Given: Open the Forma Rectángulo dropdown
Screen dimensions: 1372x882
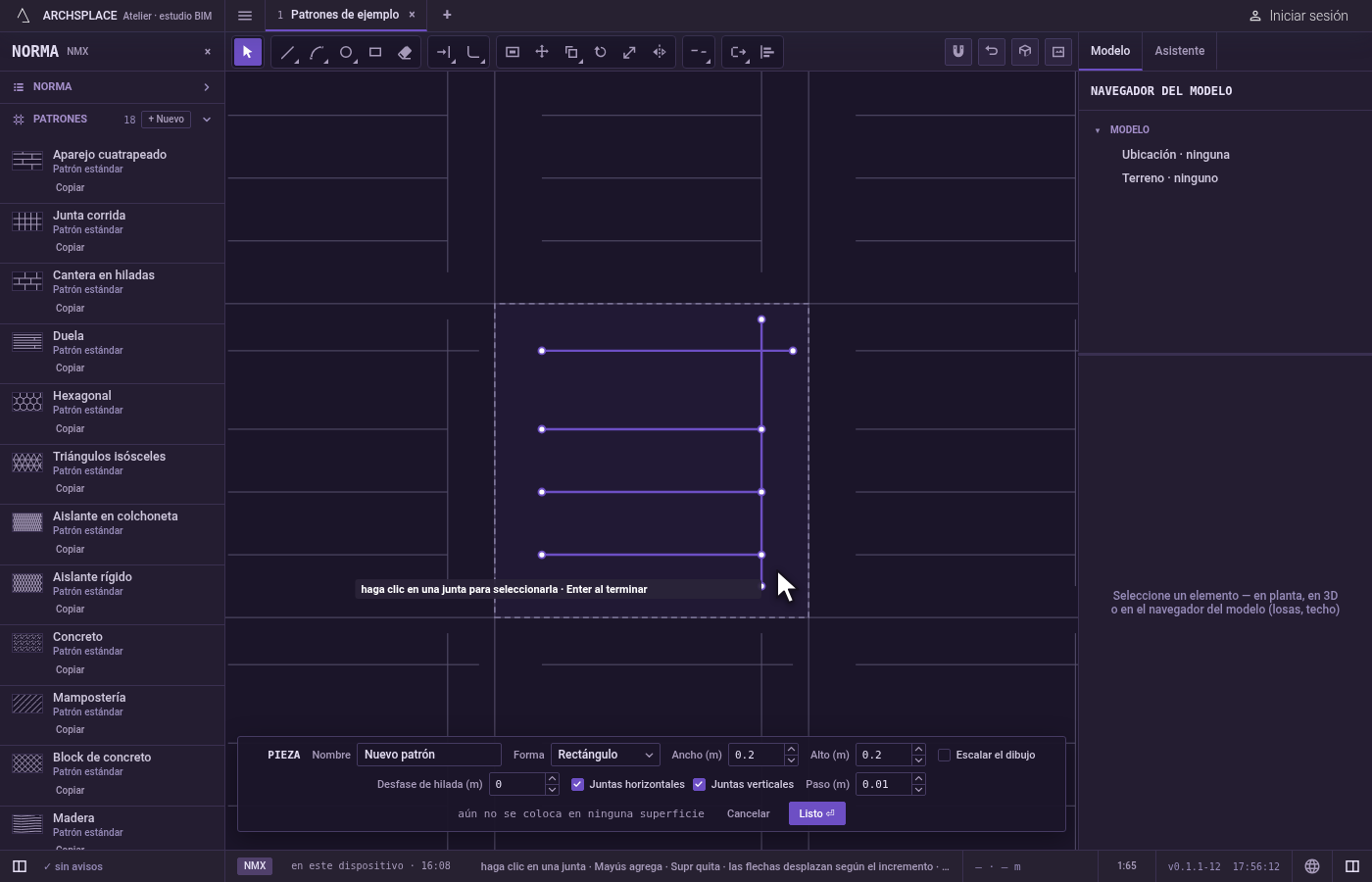Looking at the screenshot, I should tap(605, 755).
